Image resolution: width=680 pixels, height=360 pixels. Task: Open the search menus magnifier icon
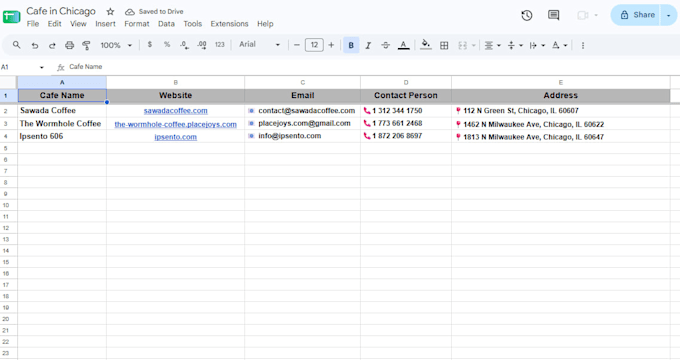click(16, 45)
